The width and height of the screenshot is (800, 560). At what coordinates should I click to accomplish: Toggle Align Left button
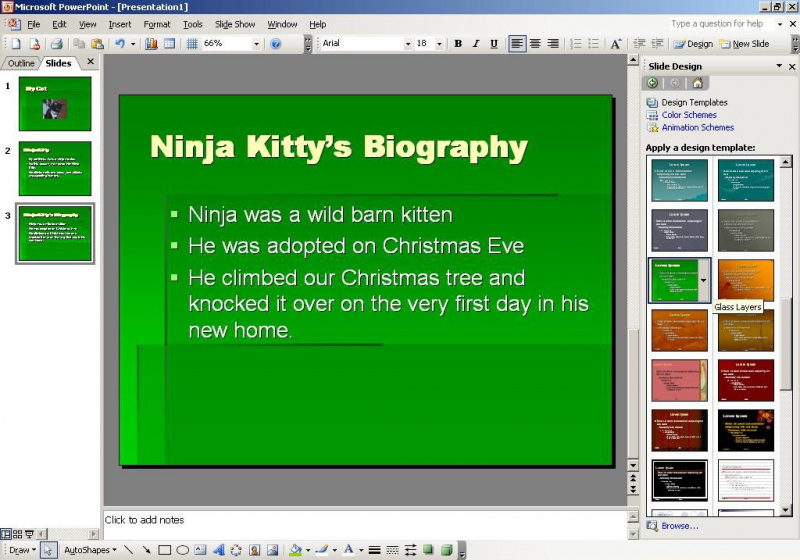click(x=517, y=44)
